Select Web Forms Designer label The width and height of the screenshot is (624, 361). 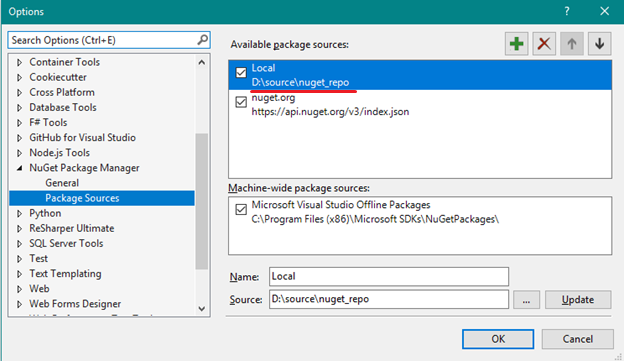tap(75, 304)
